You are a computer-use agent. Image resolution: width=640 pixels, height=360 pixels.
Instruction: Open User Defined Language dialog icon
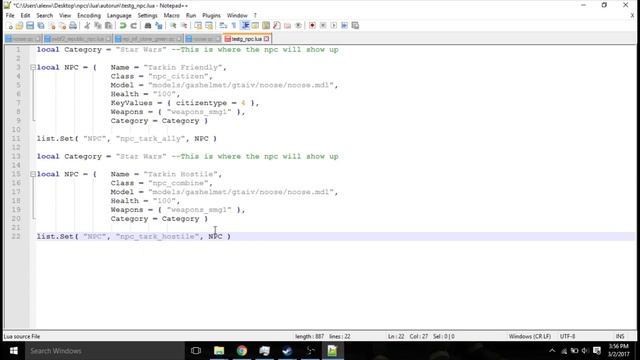(255, 26)
